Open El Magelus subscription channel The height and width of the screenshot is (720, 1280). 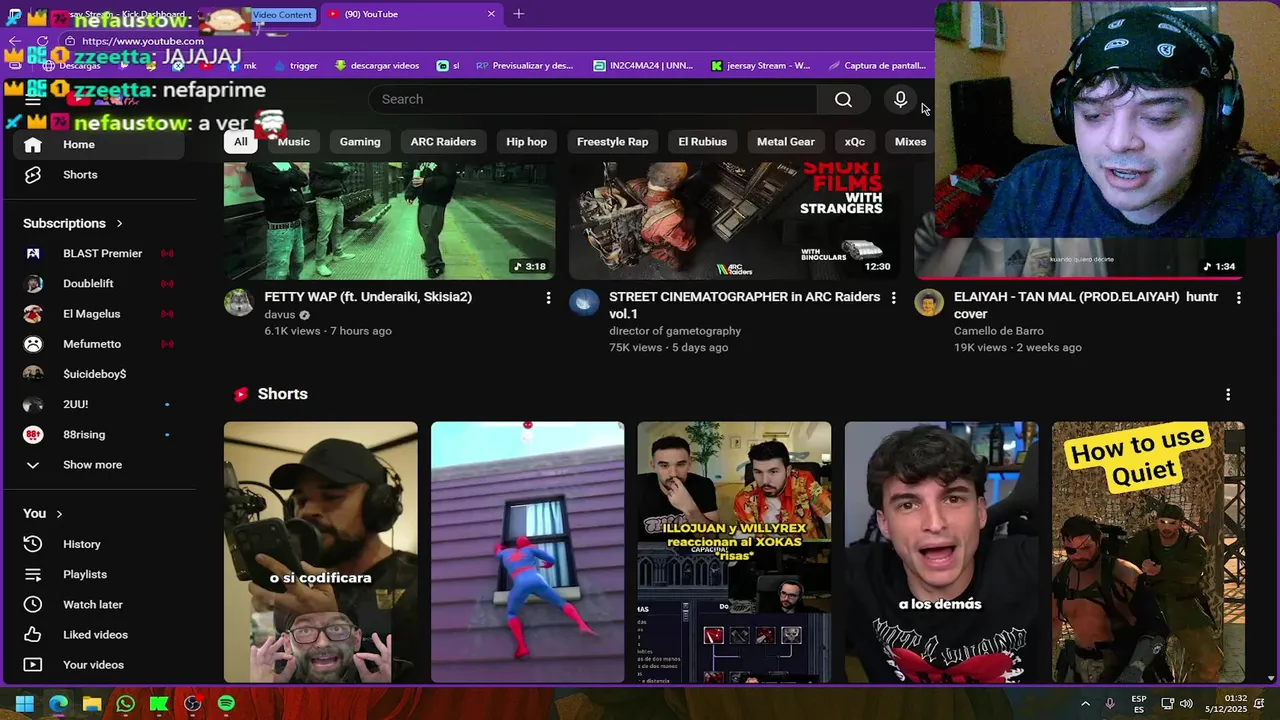coord(93,314)
